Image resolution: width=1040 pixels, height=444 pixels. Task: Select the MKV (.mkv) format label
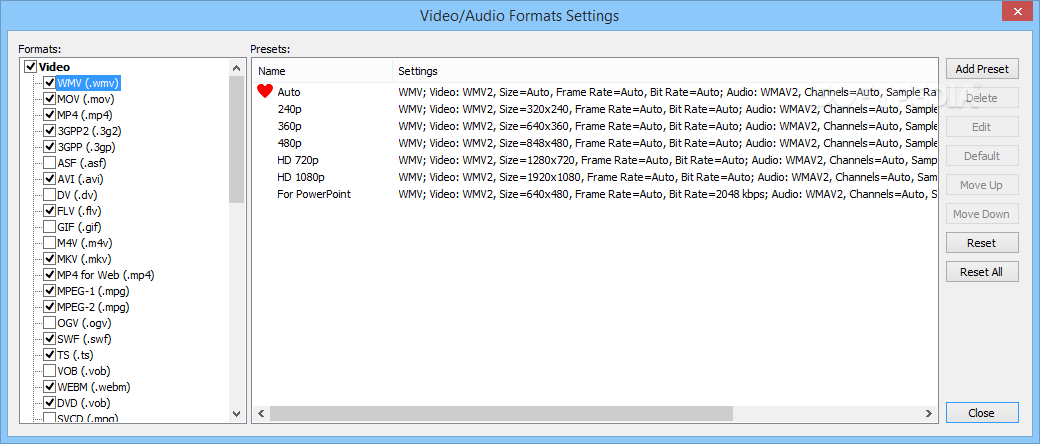[x=84, y=259]
